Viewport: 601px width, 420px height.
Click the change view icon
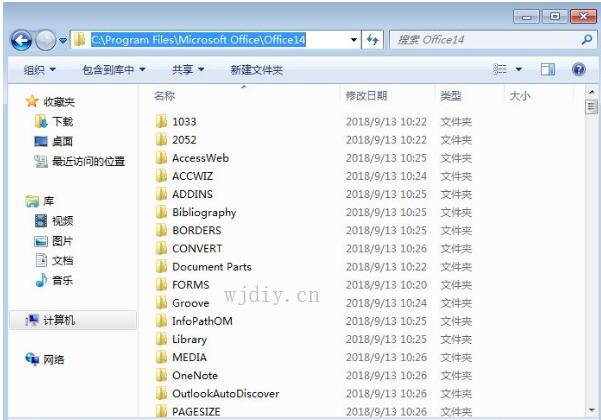click(500, 70)
